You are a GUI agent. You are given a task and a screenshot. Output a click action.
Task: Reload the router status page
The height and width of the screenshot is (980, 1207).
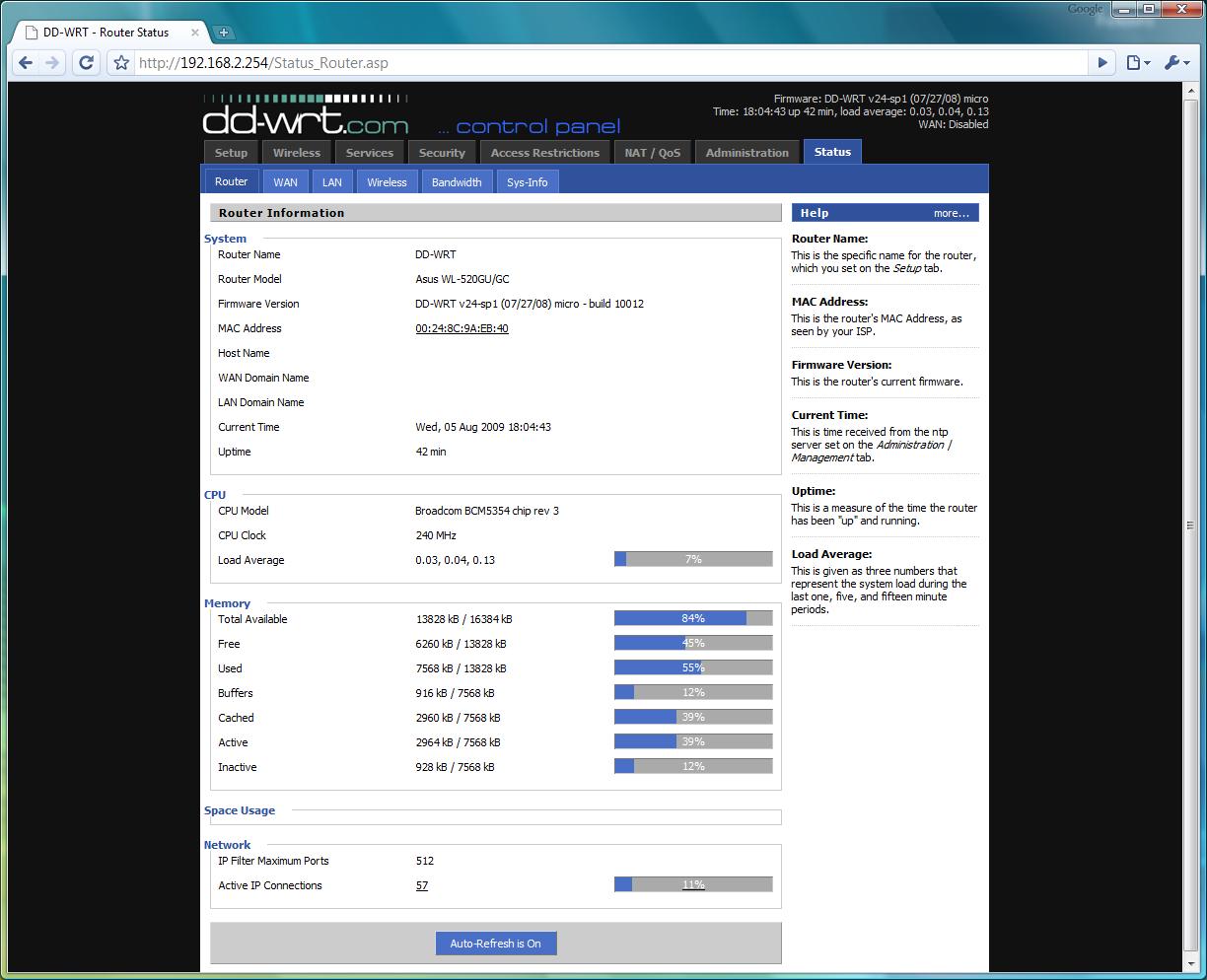coord(86,62)
